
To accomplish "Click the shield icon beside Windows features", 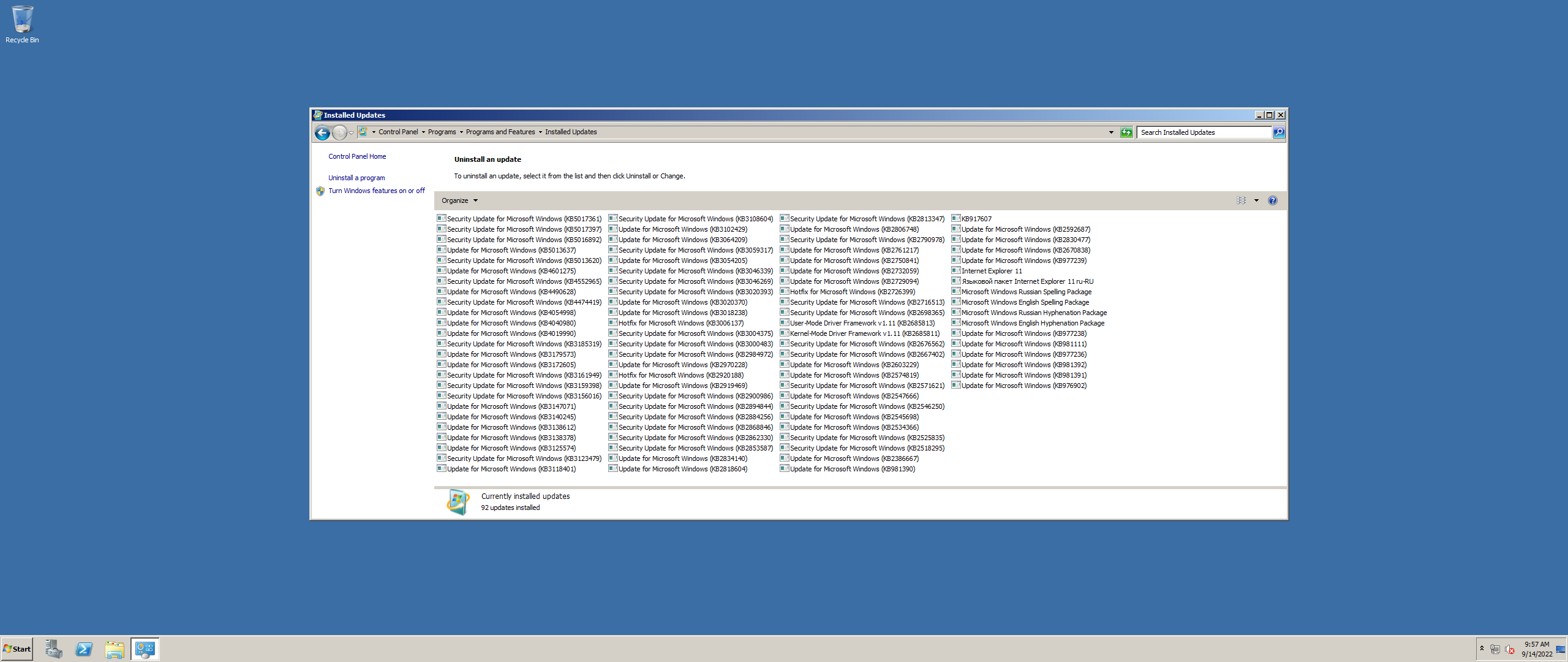I will [320, 191].
